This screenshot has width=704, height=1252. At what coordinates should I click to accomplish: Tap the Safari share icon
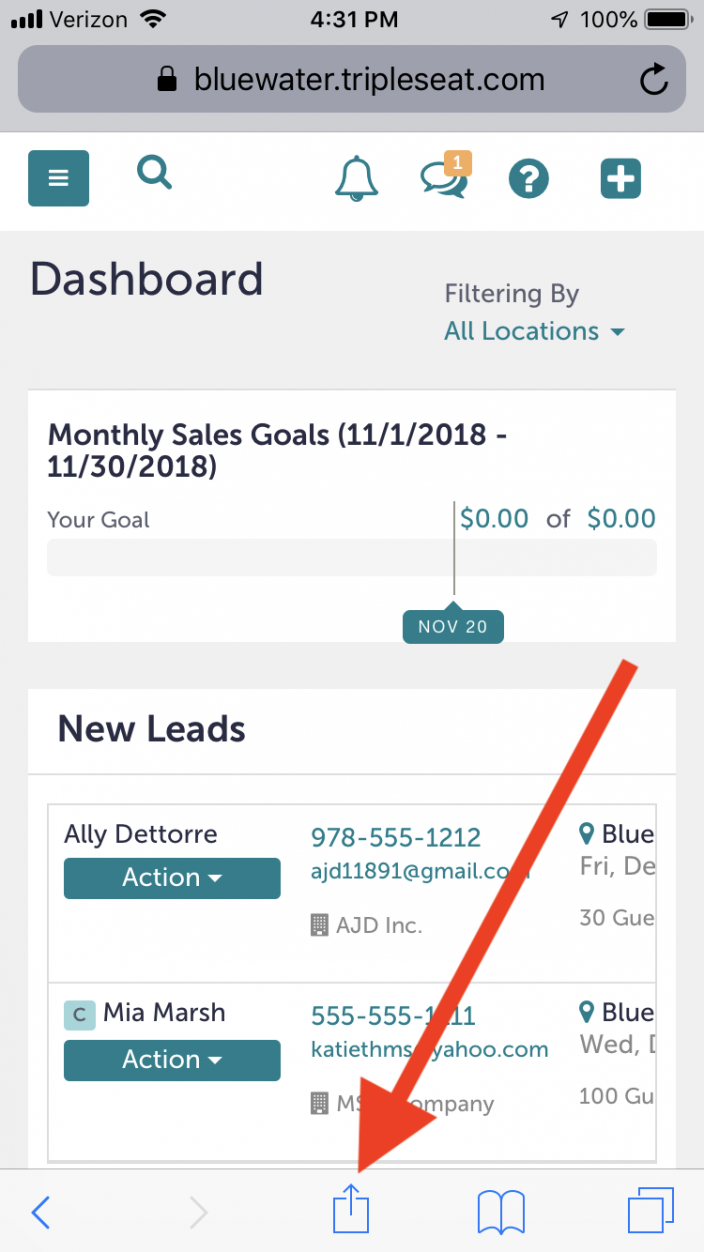(x=351, y=1211)
